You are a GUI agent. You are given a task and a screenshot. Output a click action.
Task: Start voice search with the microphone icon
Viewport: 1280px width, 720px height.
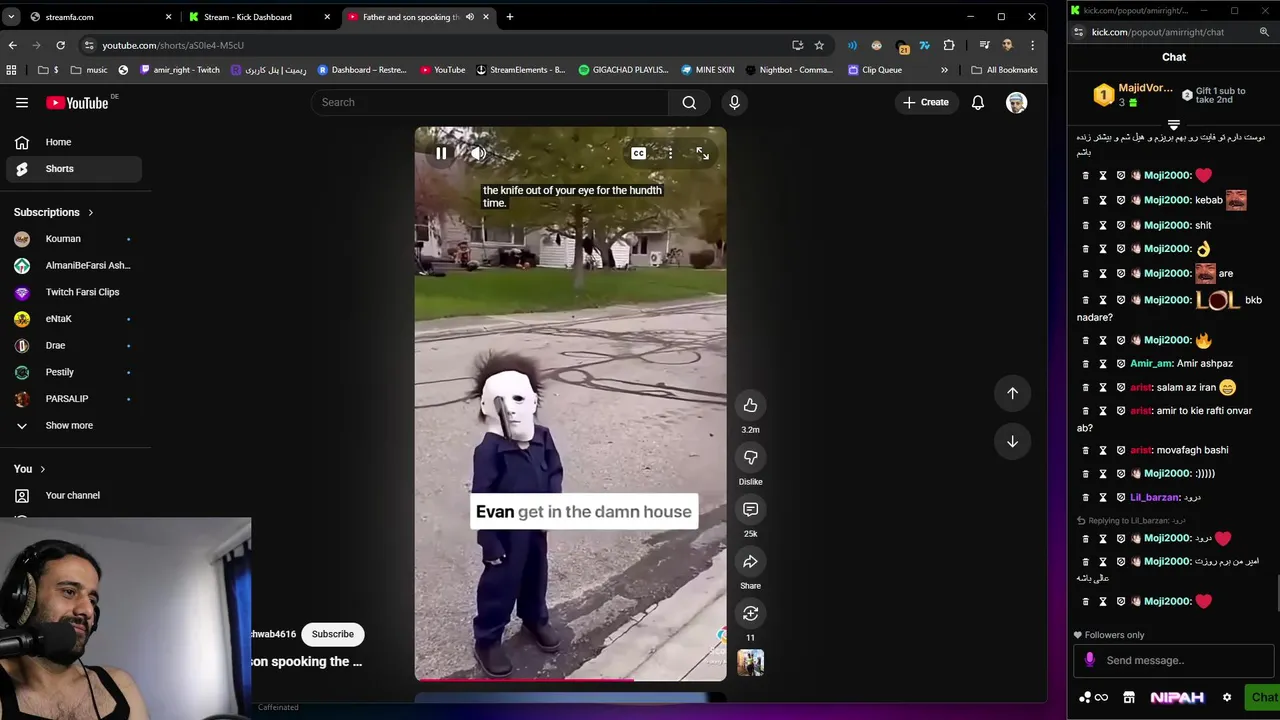(x=734, y=102)
